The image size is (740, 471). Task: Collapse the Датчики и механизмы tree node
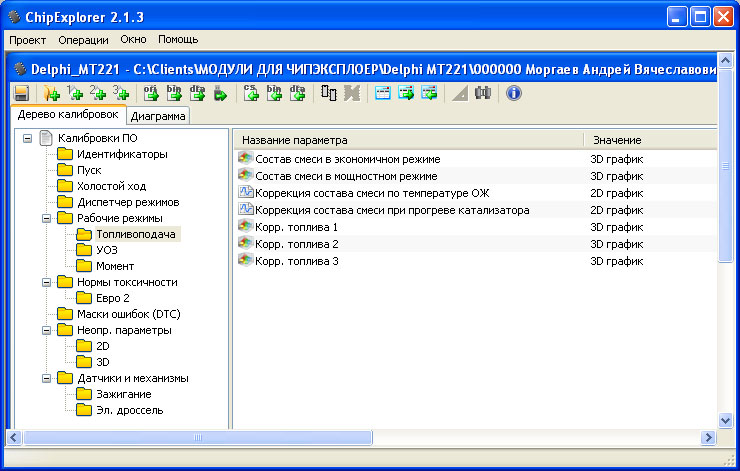pyautogui.click(x=46, y=378)
